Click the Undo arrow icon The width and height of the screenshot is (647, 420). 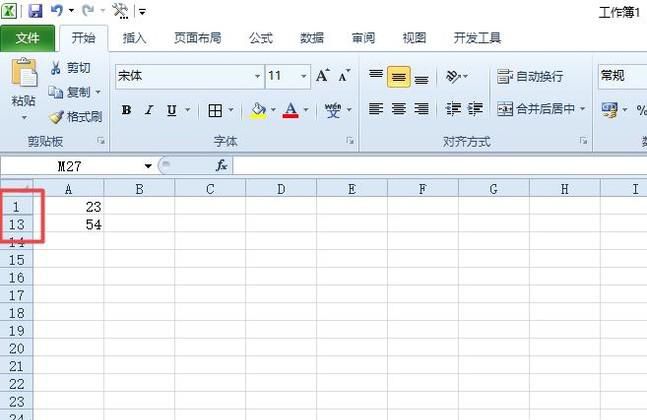(x=57, y=11)
